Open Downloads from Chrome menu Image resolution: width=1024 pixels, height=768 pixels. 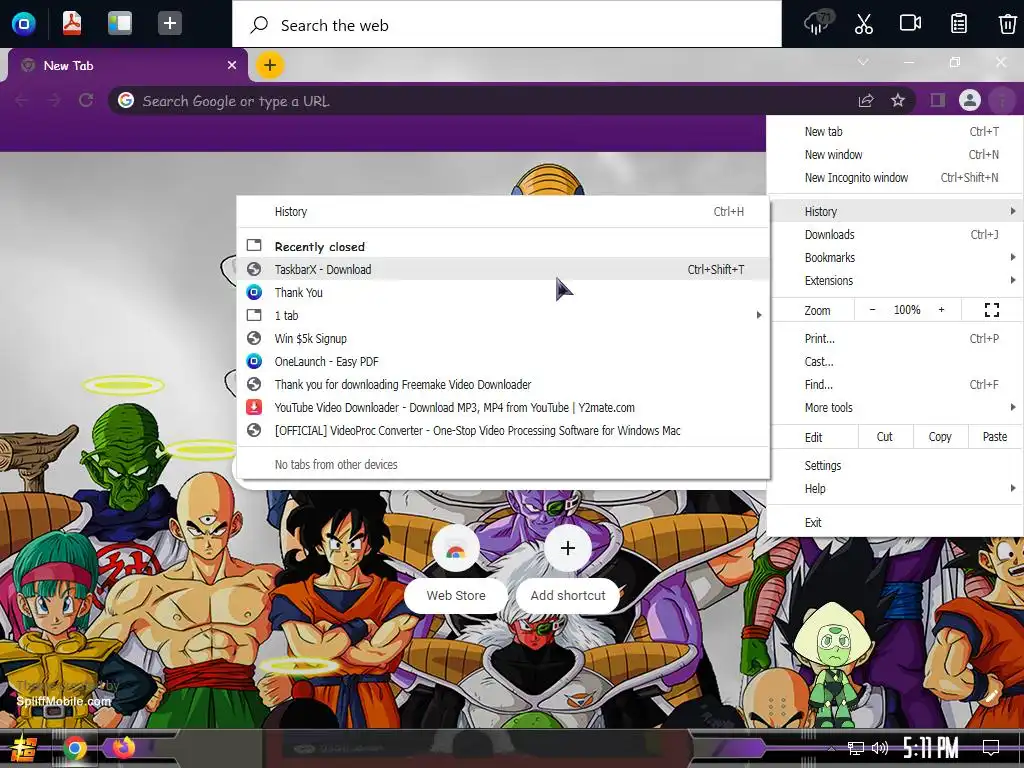895,234
